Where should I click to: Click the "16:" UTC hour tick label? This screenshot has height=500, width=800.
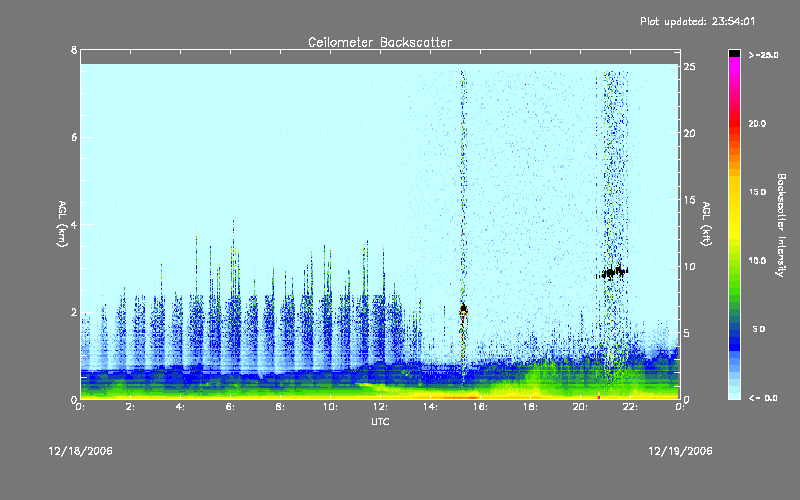[480, 407]
